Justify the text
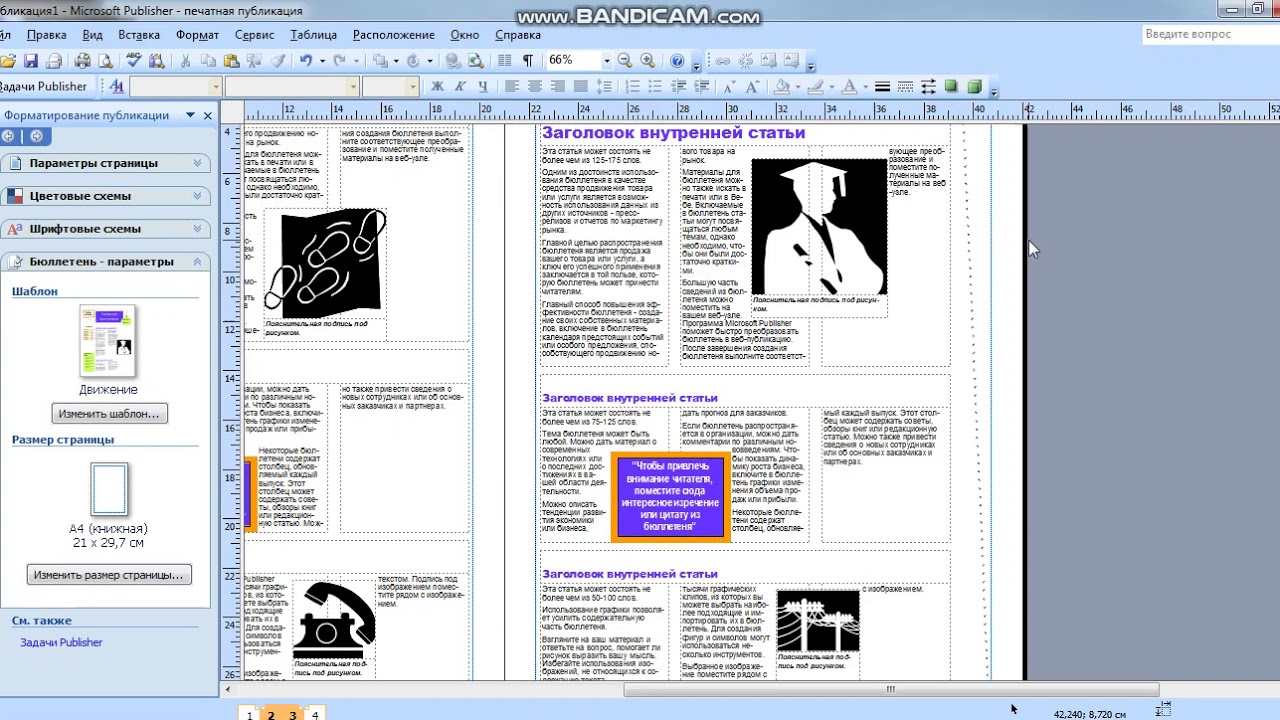Viewport: 1280px width, 720px height. coord(581,87)
